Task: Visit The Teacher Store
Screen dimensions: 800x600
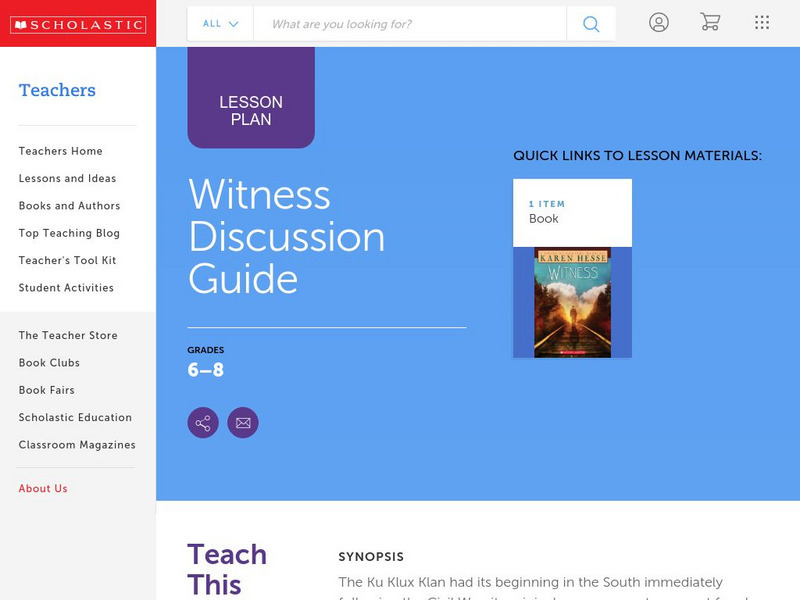Action: (x=68, y=335)
